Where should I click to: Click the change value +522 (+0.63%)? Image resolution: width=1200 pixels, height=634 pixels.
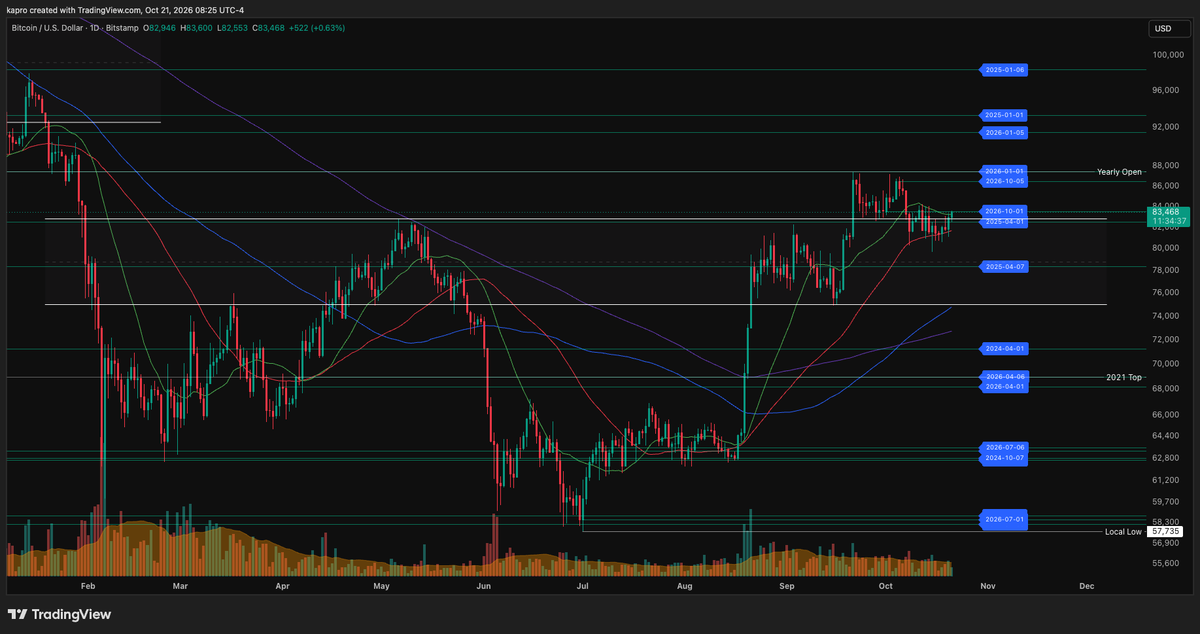319,28
